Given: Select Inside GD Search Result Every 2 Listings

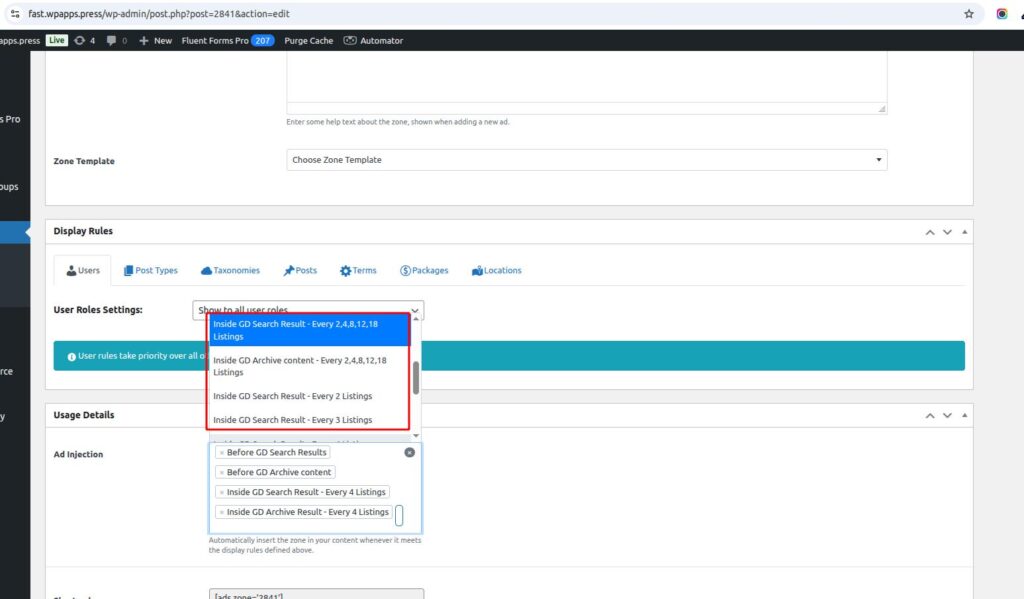Looking at the screenshot, I should [292, 397].
